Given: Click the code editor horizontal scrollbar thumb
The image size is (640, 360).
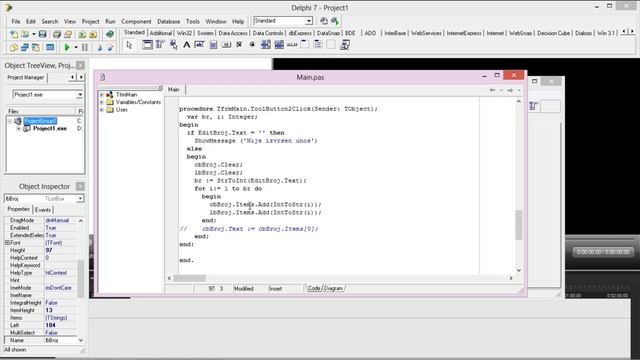Looking at the screenshot, I should click(189, 278).
